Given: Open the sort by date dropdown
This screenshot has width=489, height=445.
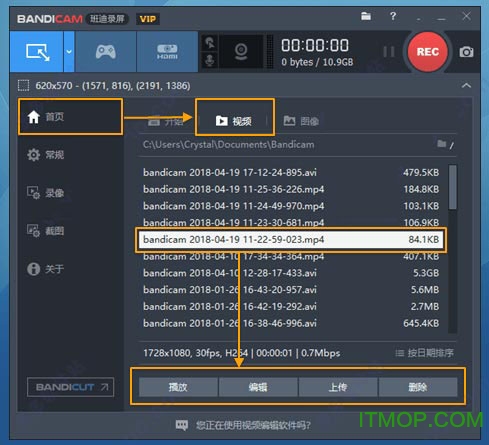Looking at the screenshot, I should point(424,353).
